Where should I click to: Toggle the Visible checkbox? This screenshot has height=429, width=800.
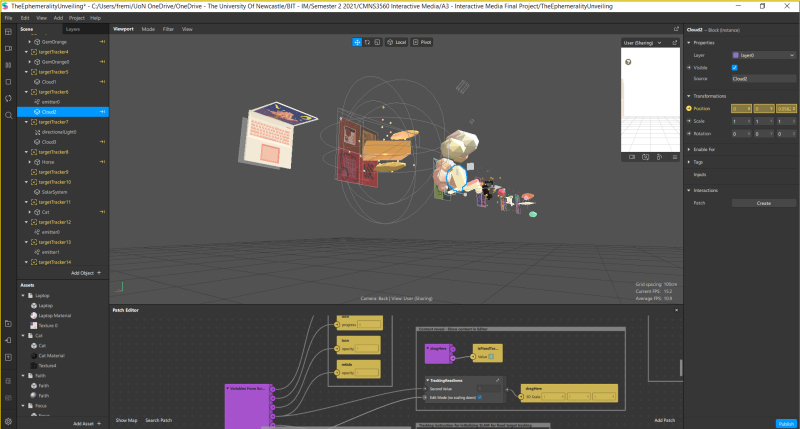click(x=735, y=67)
